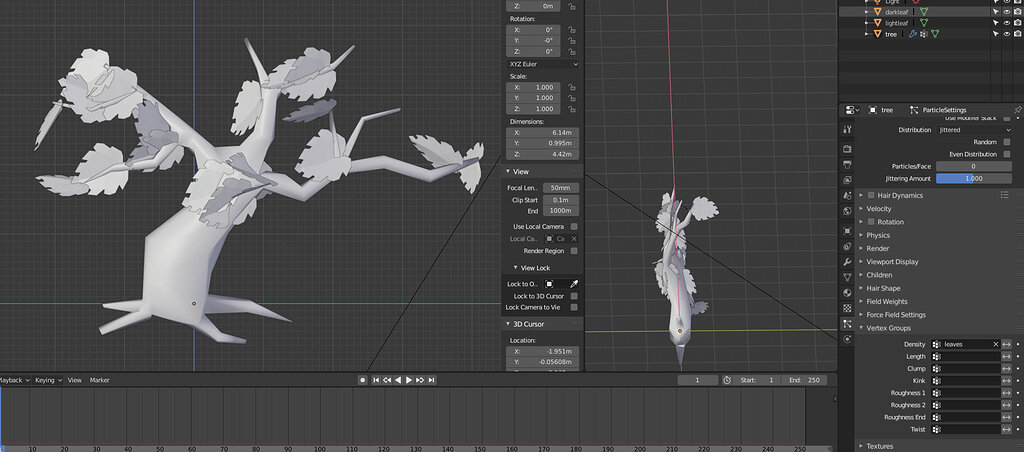Click the eyedropper next to Lock to Object
Viewport: 1024px width, 452px height.
(x=574, y=284)
